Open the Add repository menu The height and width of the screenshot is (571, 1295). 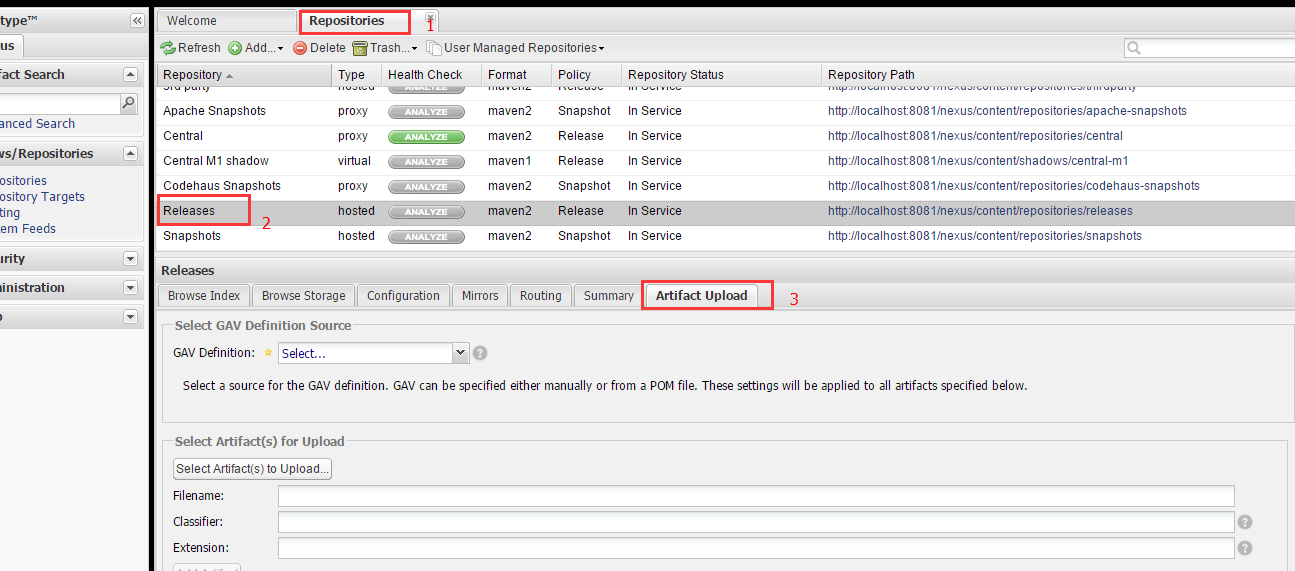pos(256,47)
